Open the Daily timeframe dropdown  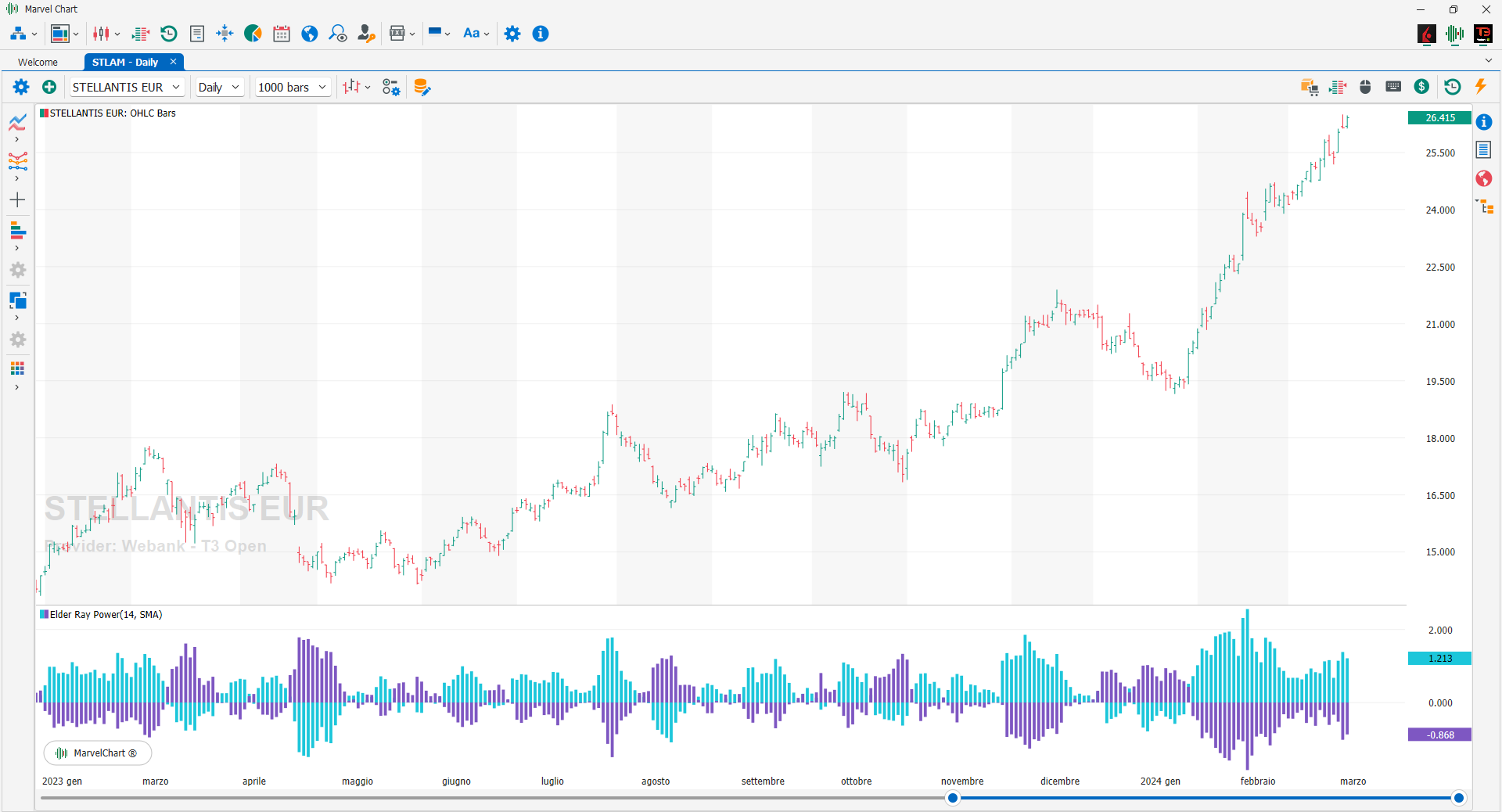219,87
